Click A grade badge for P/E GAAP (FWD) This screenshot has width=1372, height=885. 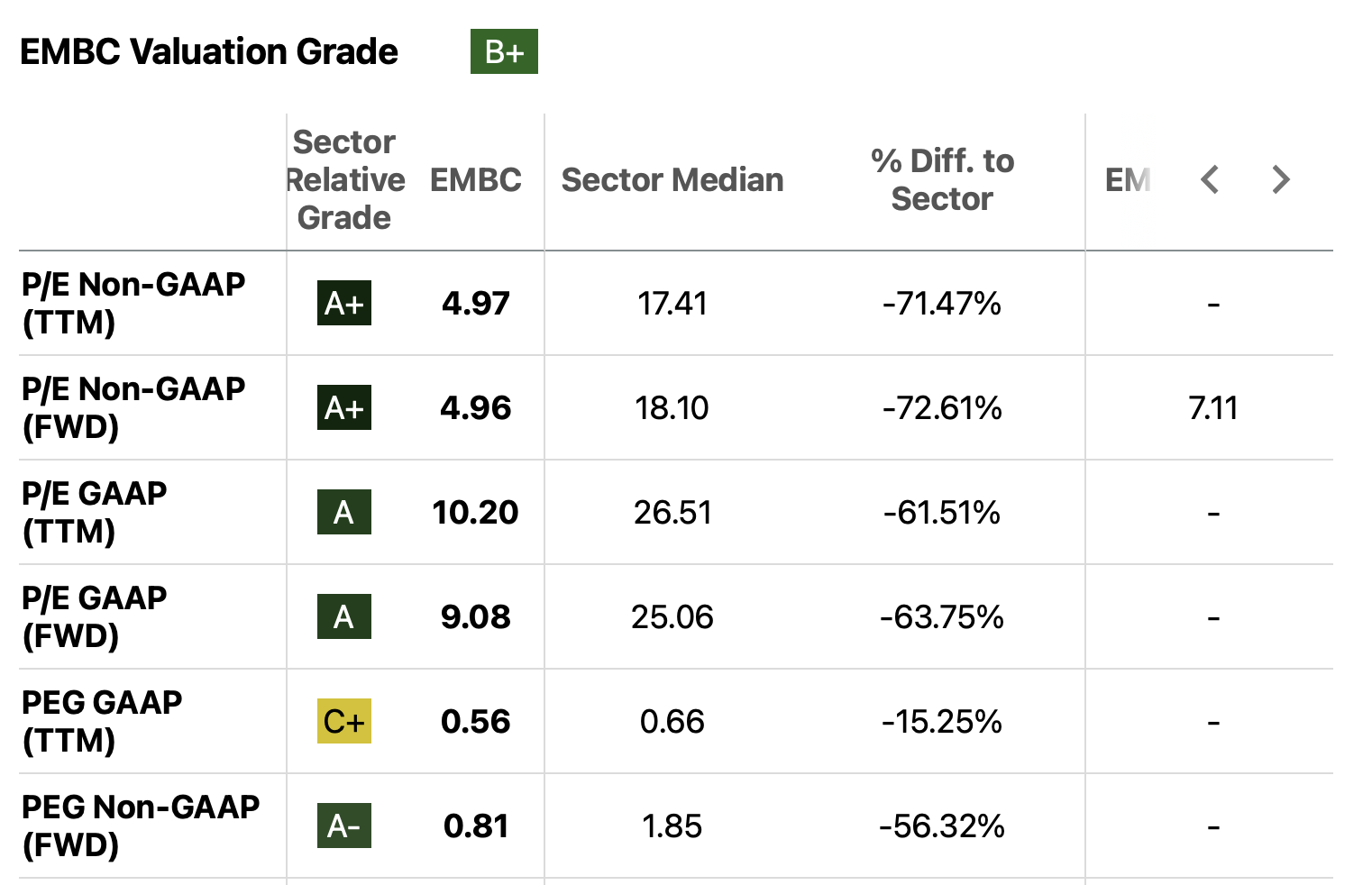pyautogui.click(x=343, y=616)
